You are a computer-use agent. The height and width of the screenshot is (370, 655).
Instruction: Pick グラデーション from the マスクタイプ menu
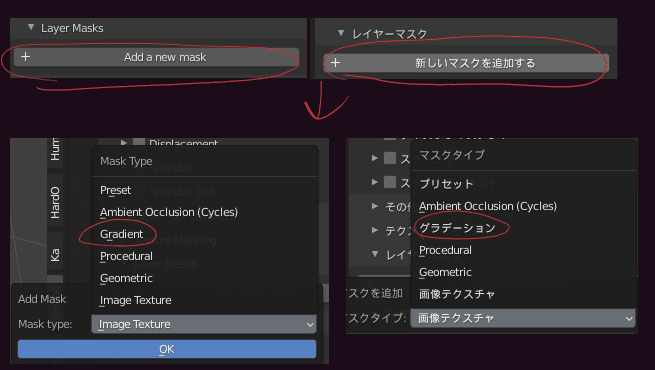point(458,228)
